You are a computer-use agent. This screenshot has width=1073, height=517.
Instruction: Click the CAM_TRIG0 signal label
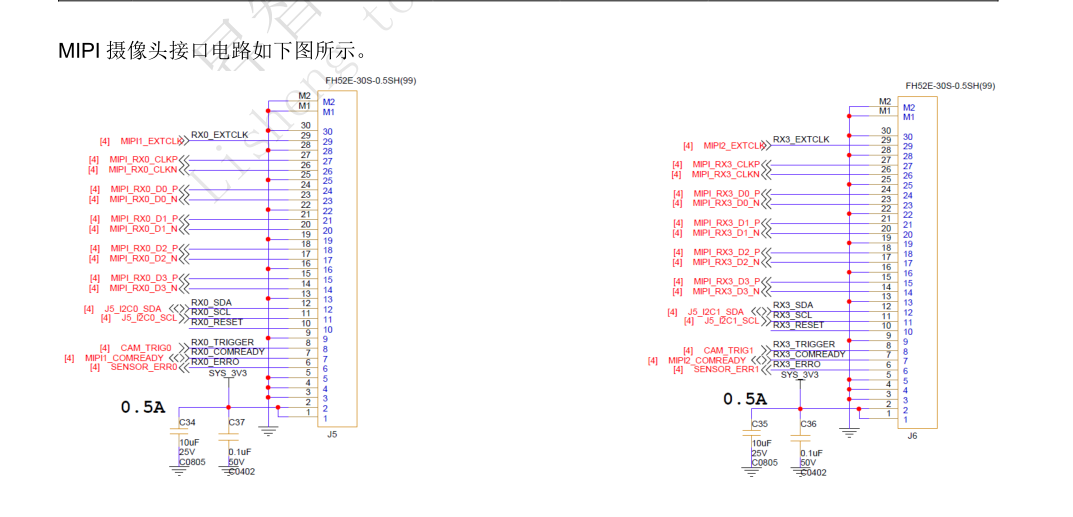(146, 348)
